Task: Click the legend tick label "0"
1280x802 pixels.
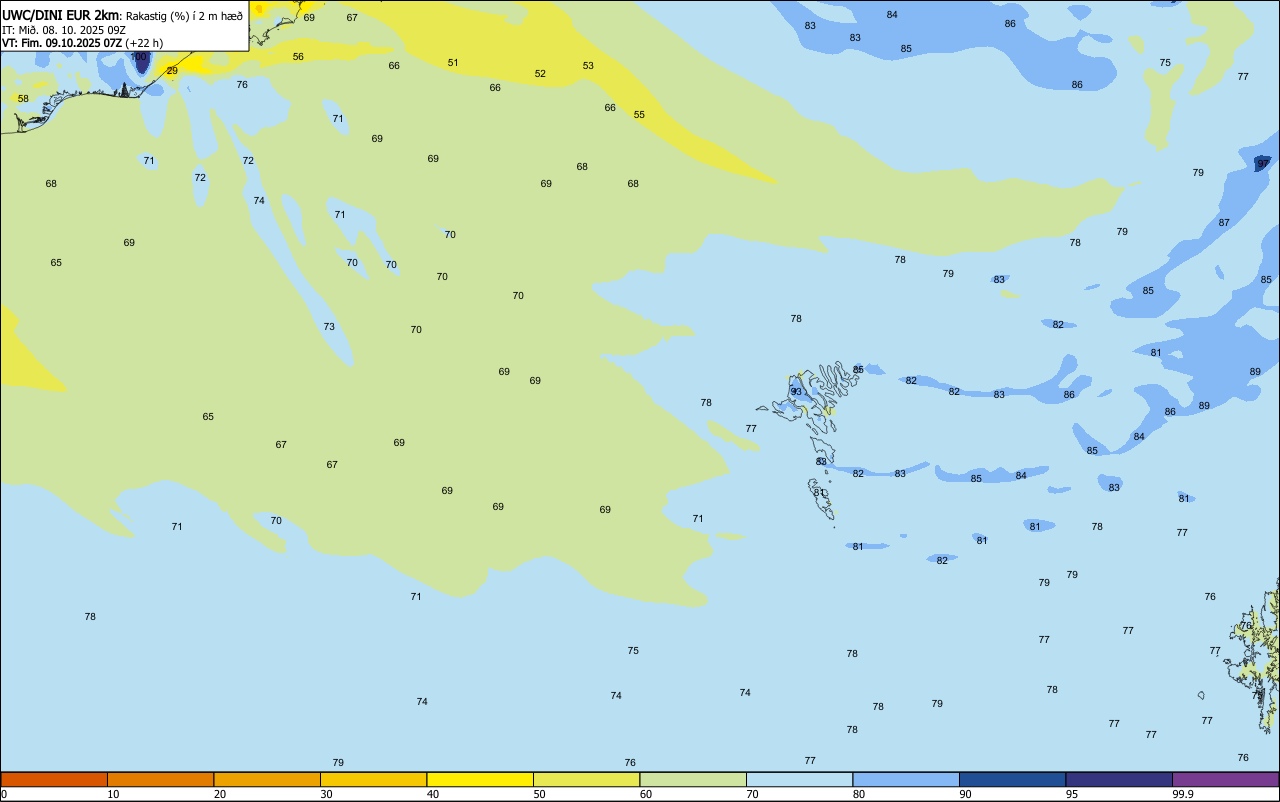Action: coord(4,794)
